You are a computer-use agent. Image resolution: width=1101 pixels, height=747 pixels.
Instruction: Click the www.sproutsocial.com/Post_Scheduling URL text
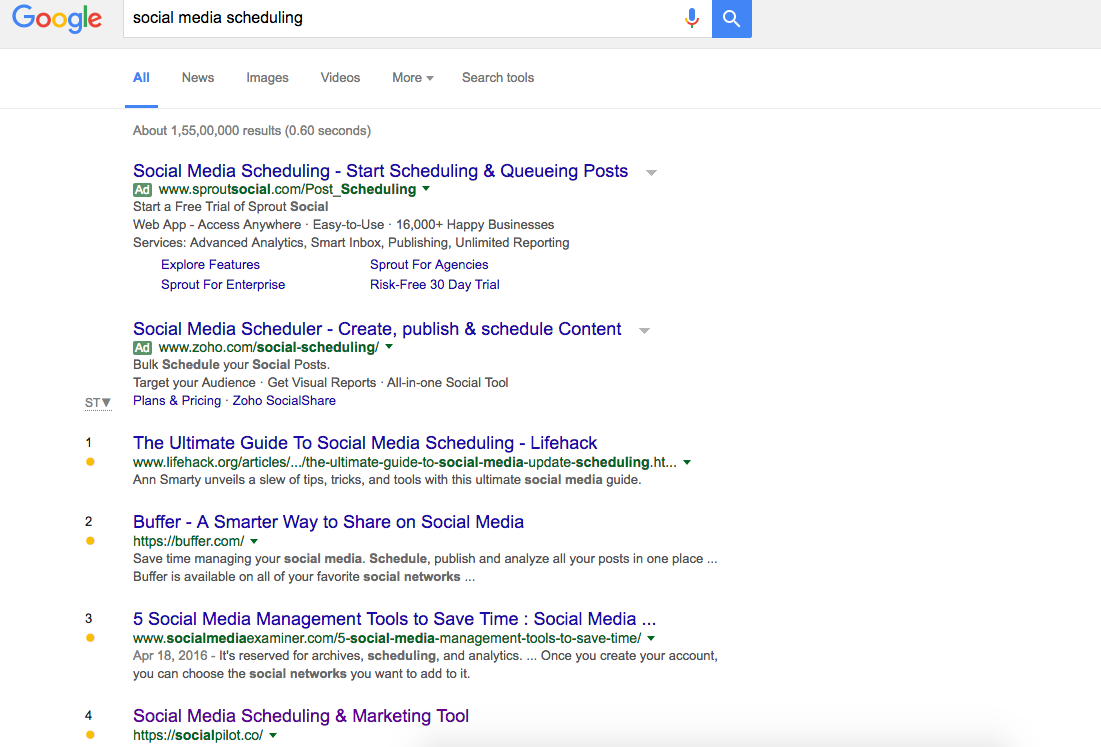coord(287,190)
